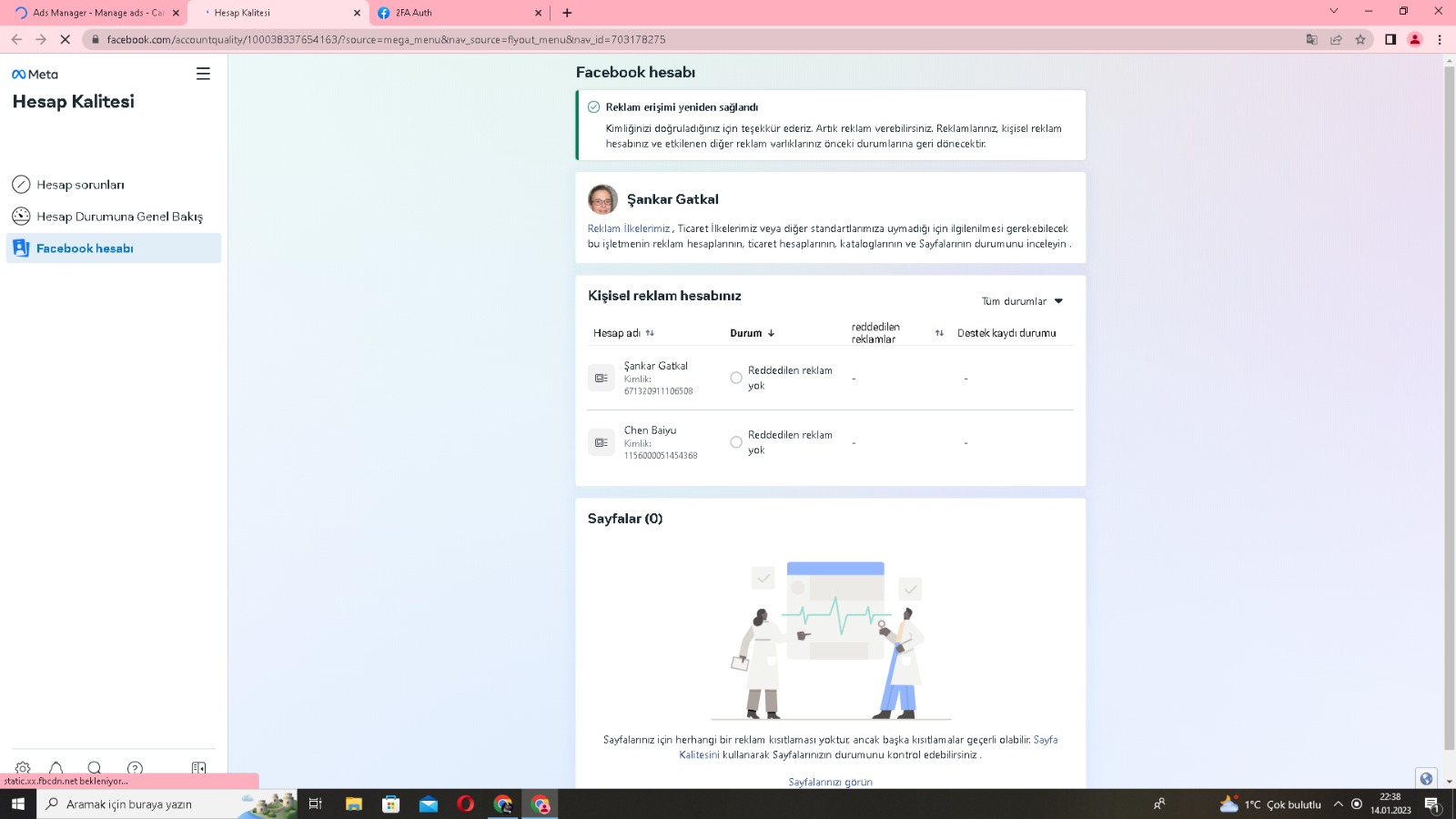Open the Tüm durumlar filter dropdown
1456x819 pixels.
(1022, 301)
